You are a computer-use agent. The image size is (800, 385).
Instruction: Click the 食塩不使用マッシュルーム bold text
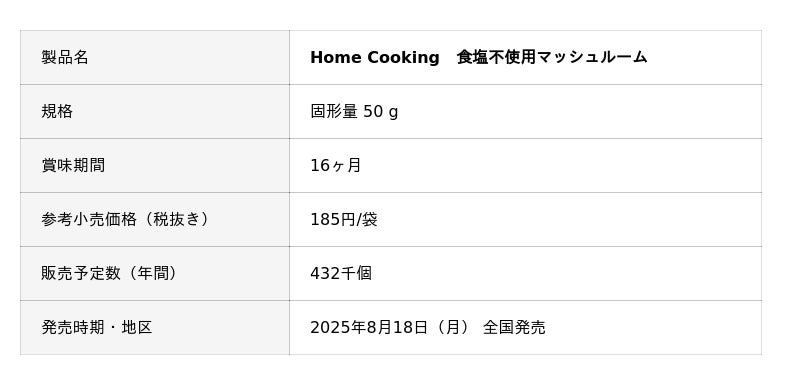[552, 57]
